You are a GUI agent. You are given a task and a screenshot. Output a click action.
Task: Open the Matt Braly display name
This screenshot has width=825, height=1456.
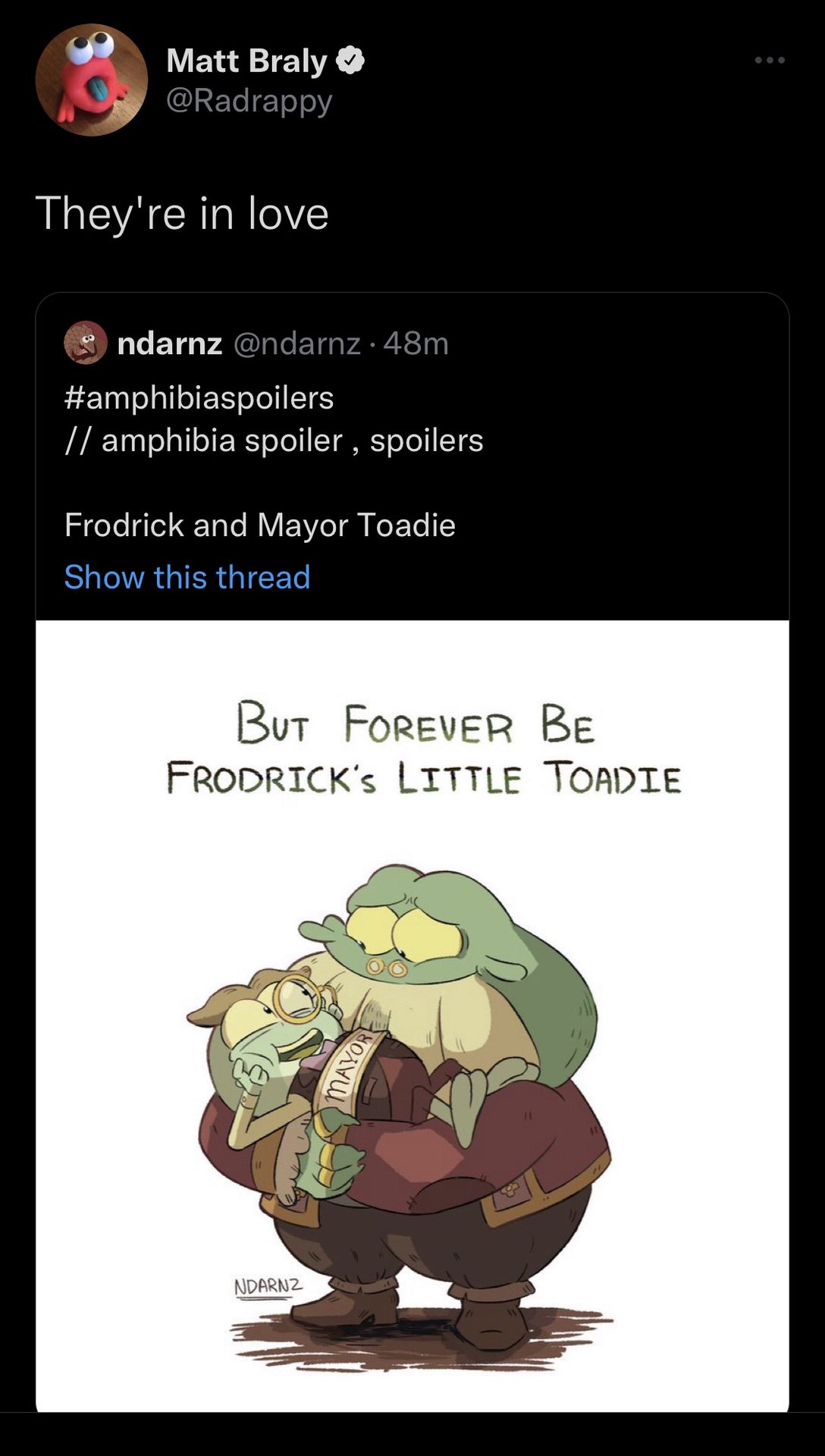click(246, 61)
